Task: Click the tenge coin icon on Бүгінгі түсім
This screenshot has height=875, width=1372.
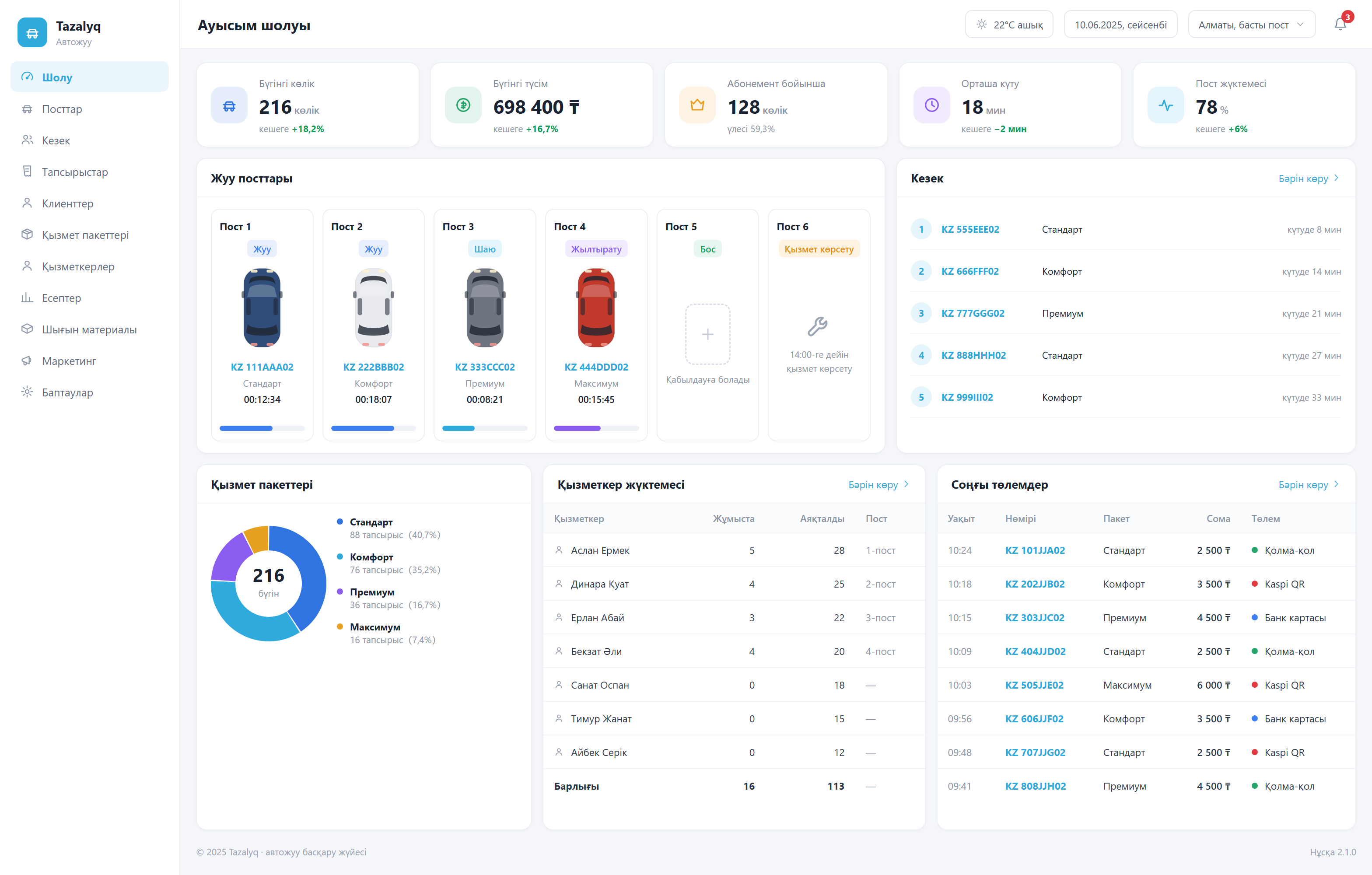Action: [x=462, y=105]
